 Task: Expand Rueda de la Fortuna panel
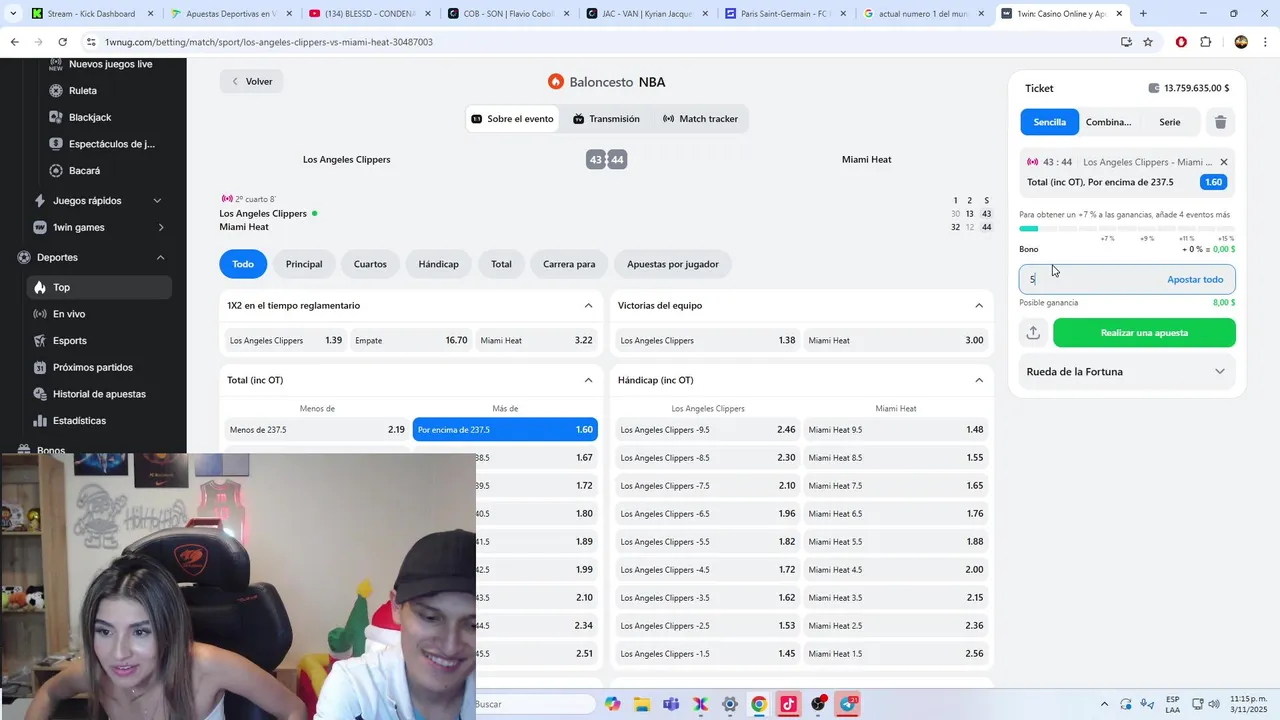tap(1127, 371)
